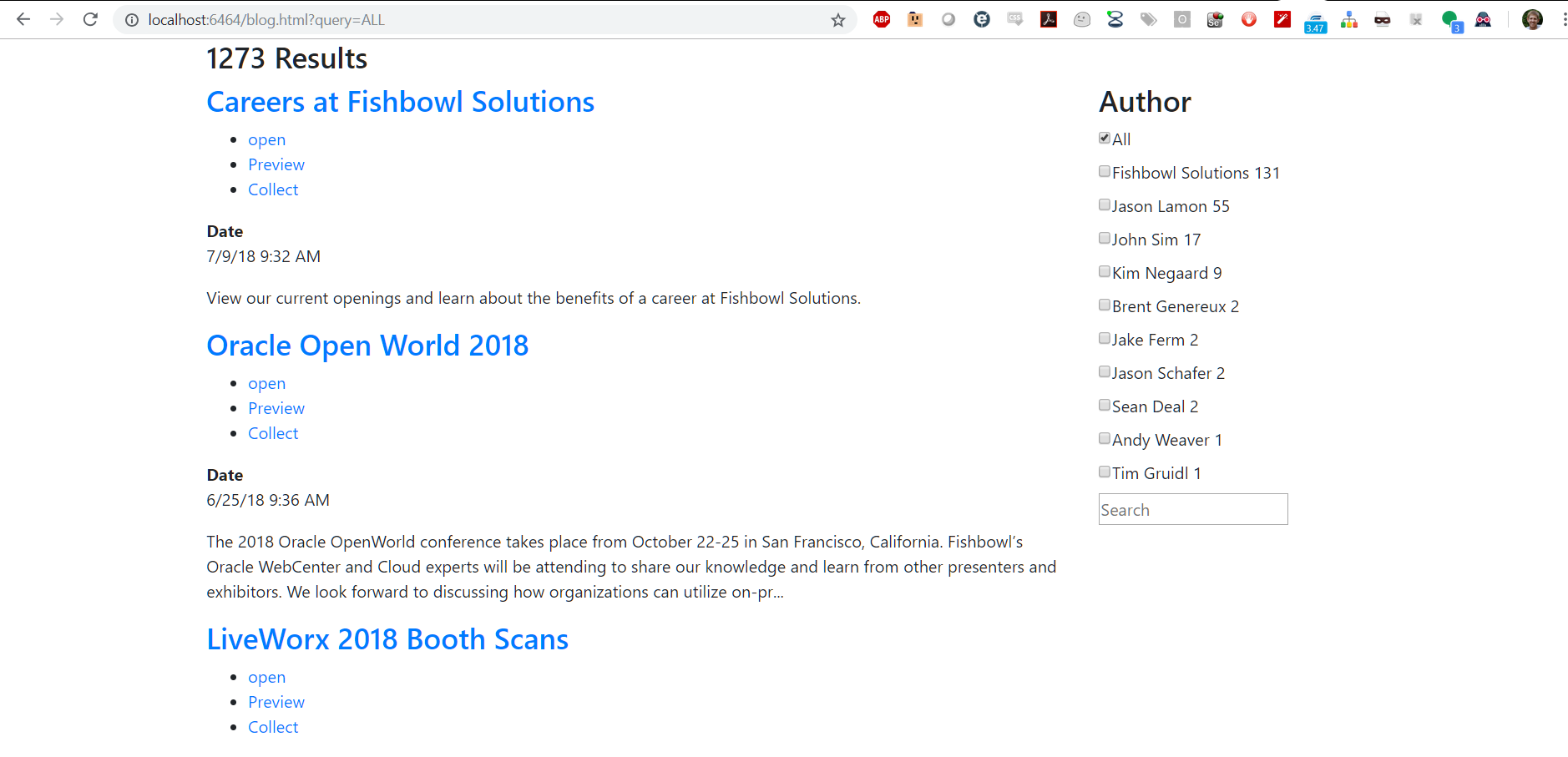Viewport: 1568px width, 757px height.
Task: Click Collect under Oracle Open World 2018
Action: 273,433
